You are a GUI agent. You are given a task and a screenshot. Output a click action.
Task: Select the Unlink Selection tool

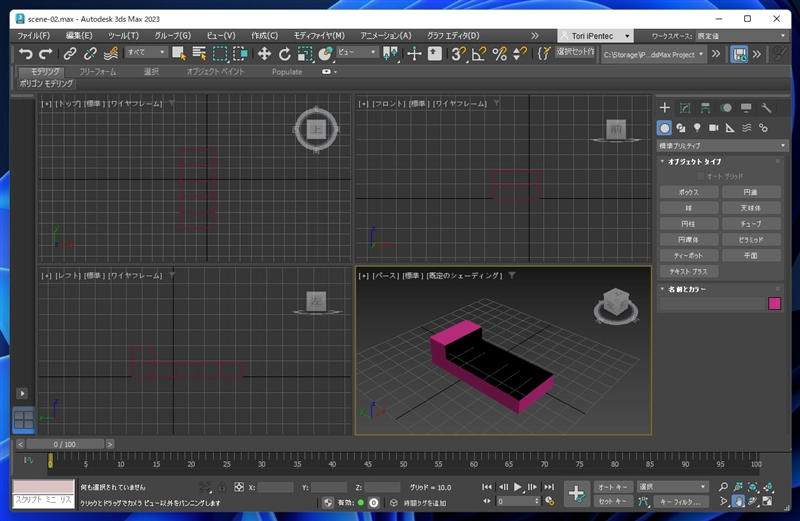pos(90,54)
